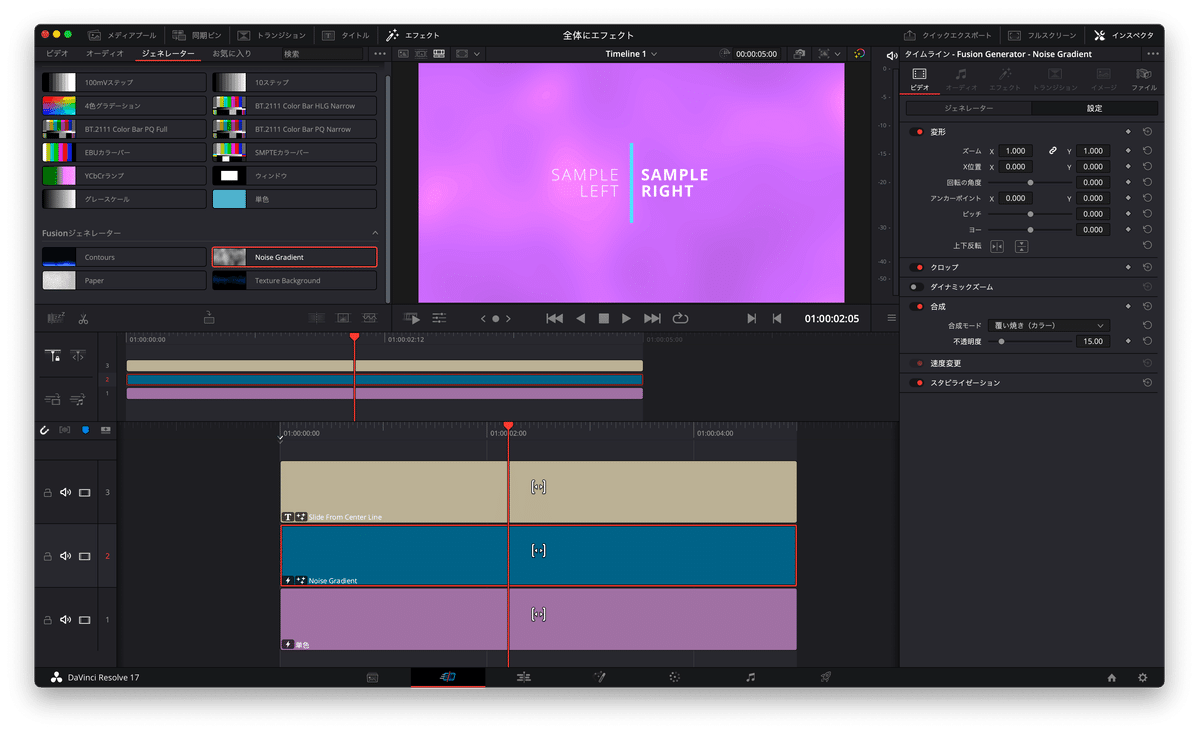Select the 単色 clip on track 1
This screenshot has height=734, width=1200.
click(x=538, y=619)
